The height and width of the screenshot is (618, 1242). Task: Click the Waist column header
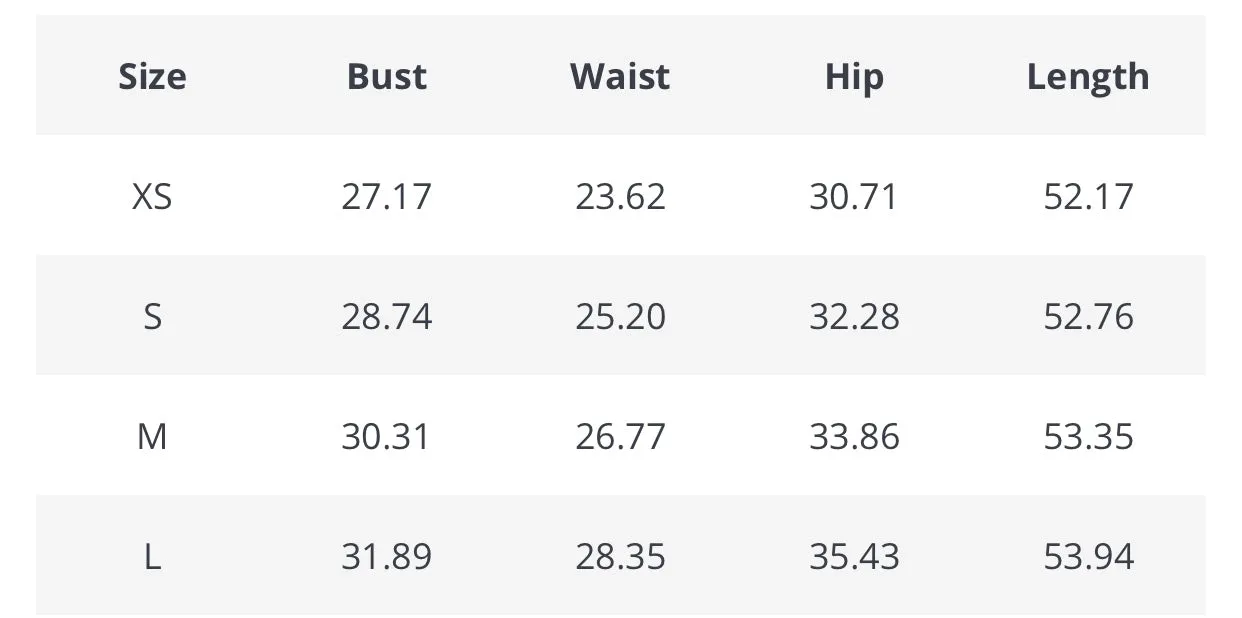620,76
